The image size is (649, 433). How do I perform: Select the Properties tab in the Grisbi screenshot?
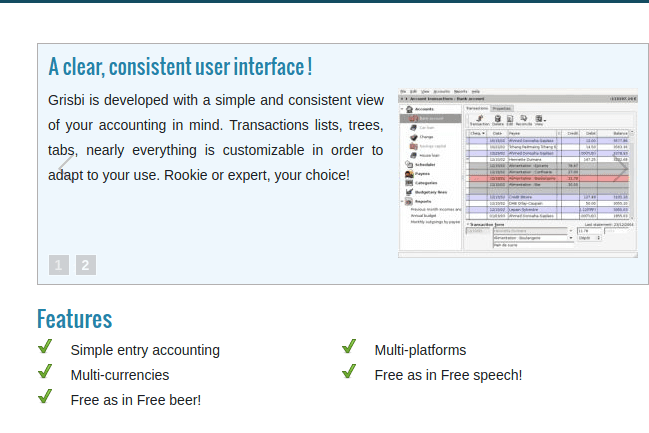[502, 108]
